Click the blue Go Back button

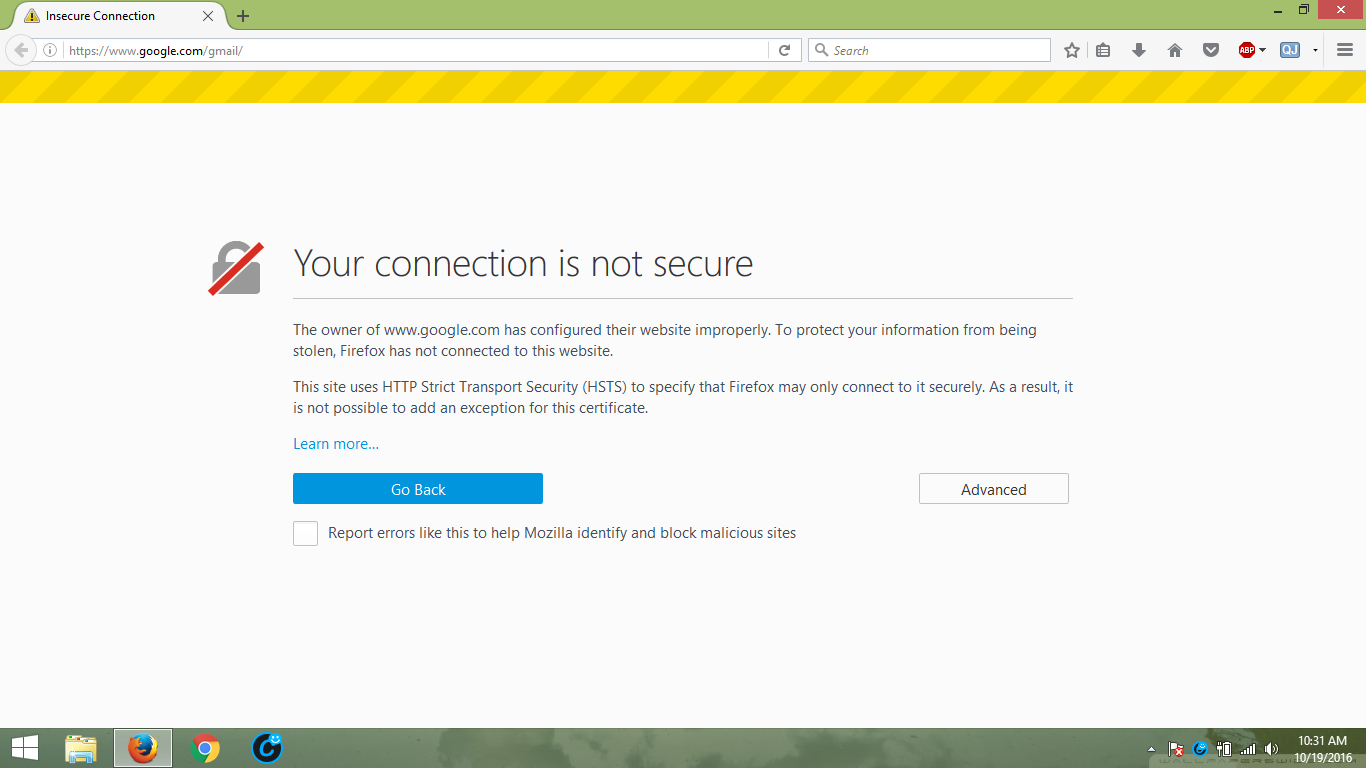(x=418, y=489)
